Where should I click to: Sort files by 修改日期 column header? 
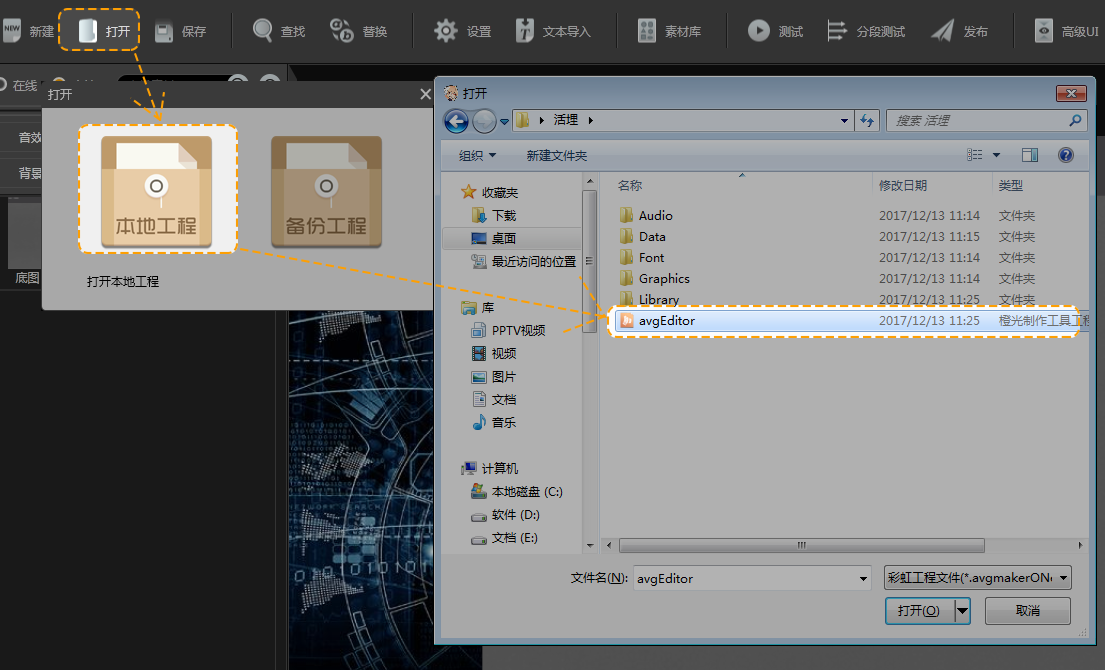click(903, 185)
